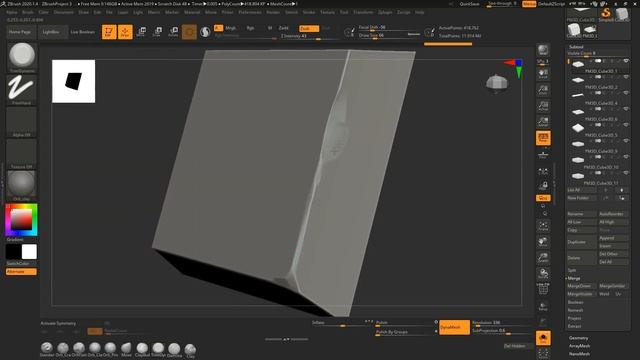The width and height of the screenshot is (640, 360).
Task: Select the black secondary color swatch
Action: point(13,252)
